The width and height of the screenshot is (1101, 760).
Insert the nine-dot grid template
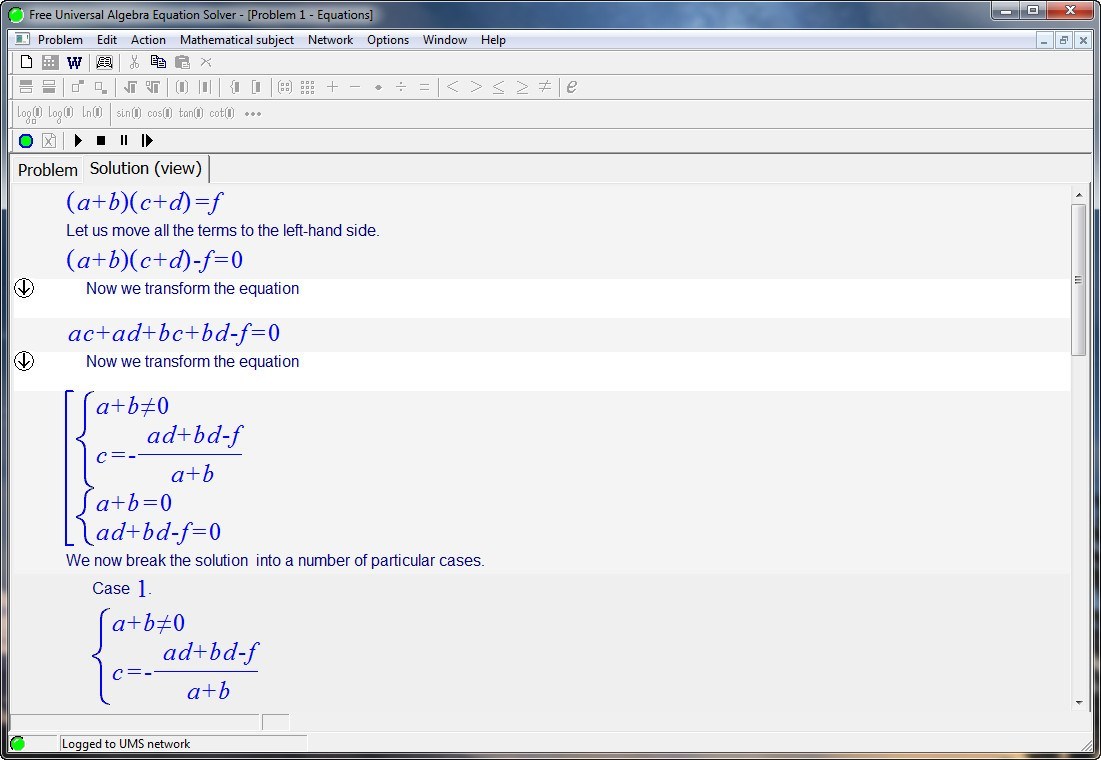(308, 87)
